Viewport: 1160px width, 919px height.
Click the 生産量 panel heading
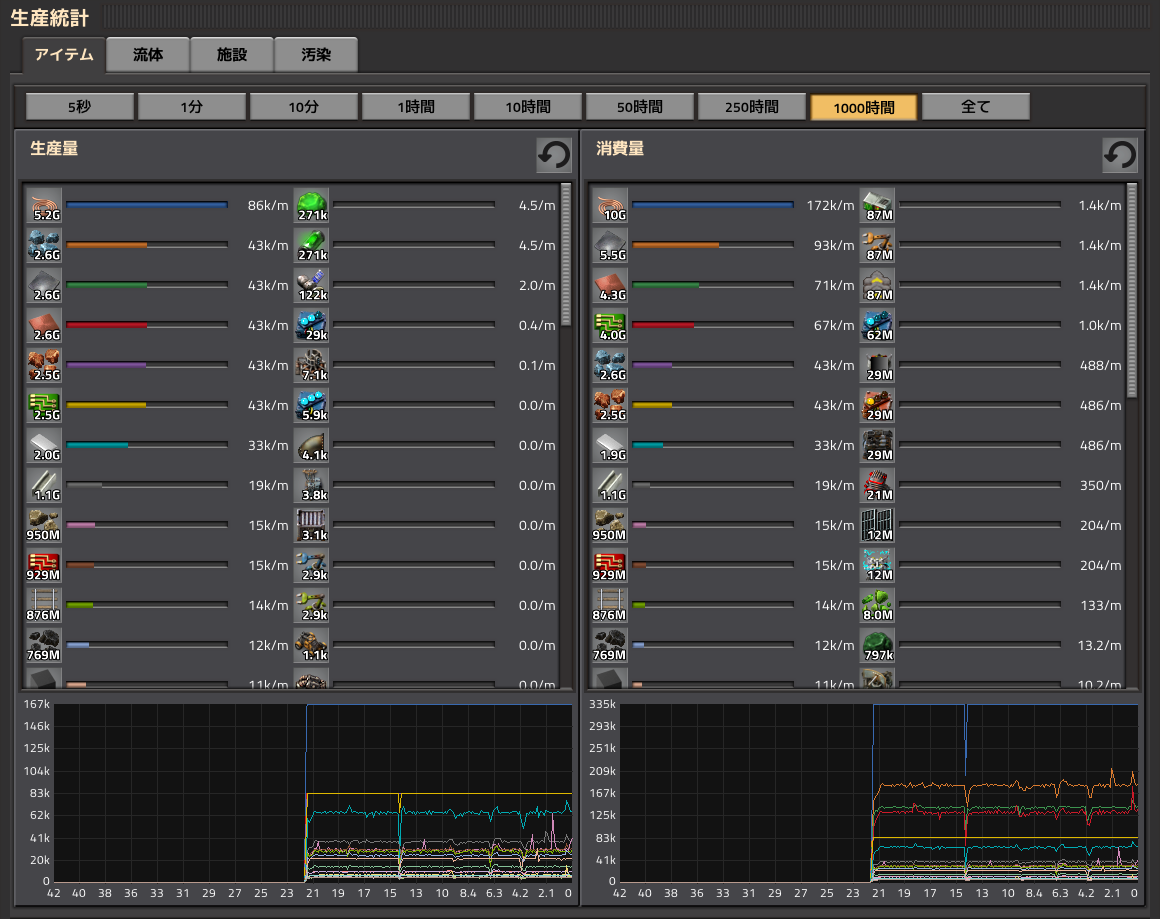54,148
